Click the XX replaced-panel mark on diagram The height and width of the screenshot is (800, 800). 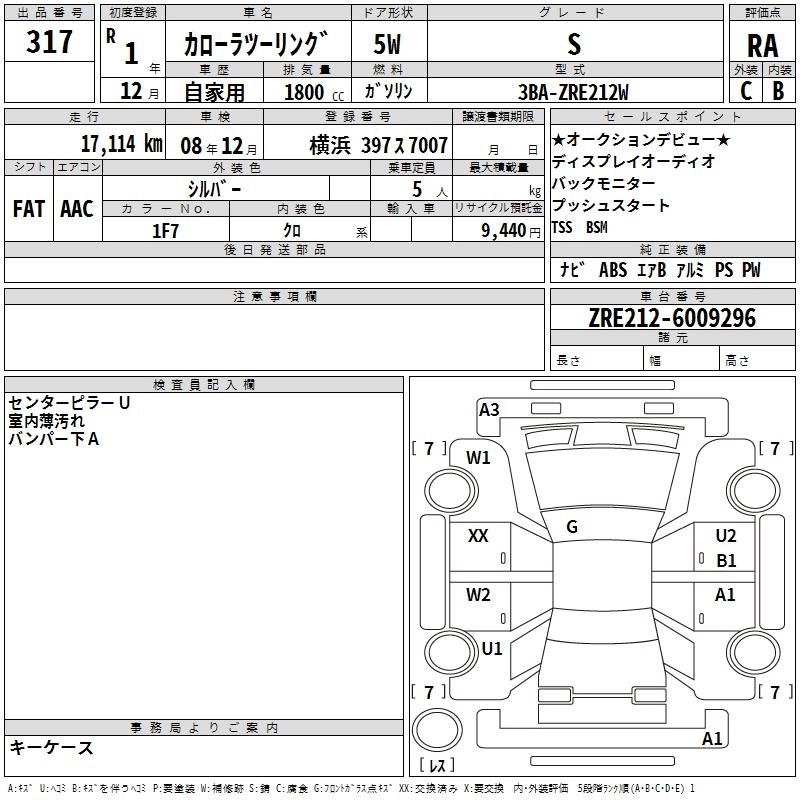[478, 536]
